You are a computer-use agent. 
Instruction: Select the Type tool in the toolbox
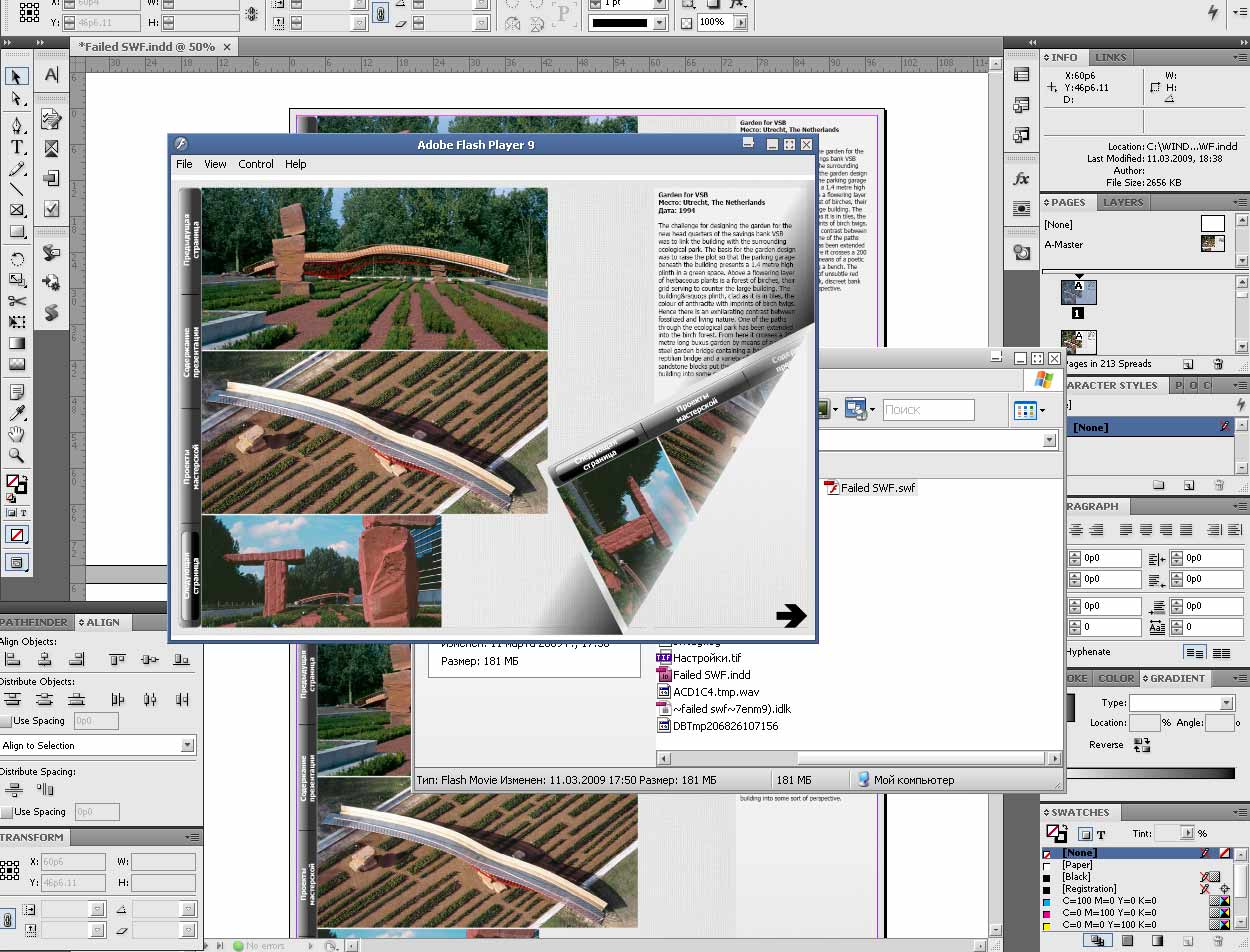click(x=17, y=146)
